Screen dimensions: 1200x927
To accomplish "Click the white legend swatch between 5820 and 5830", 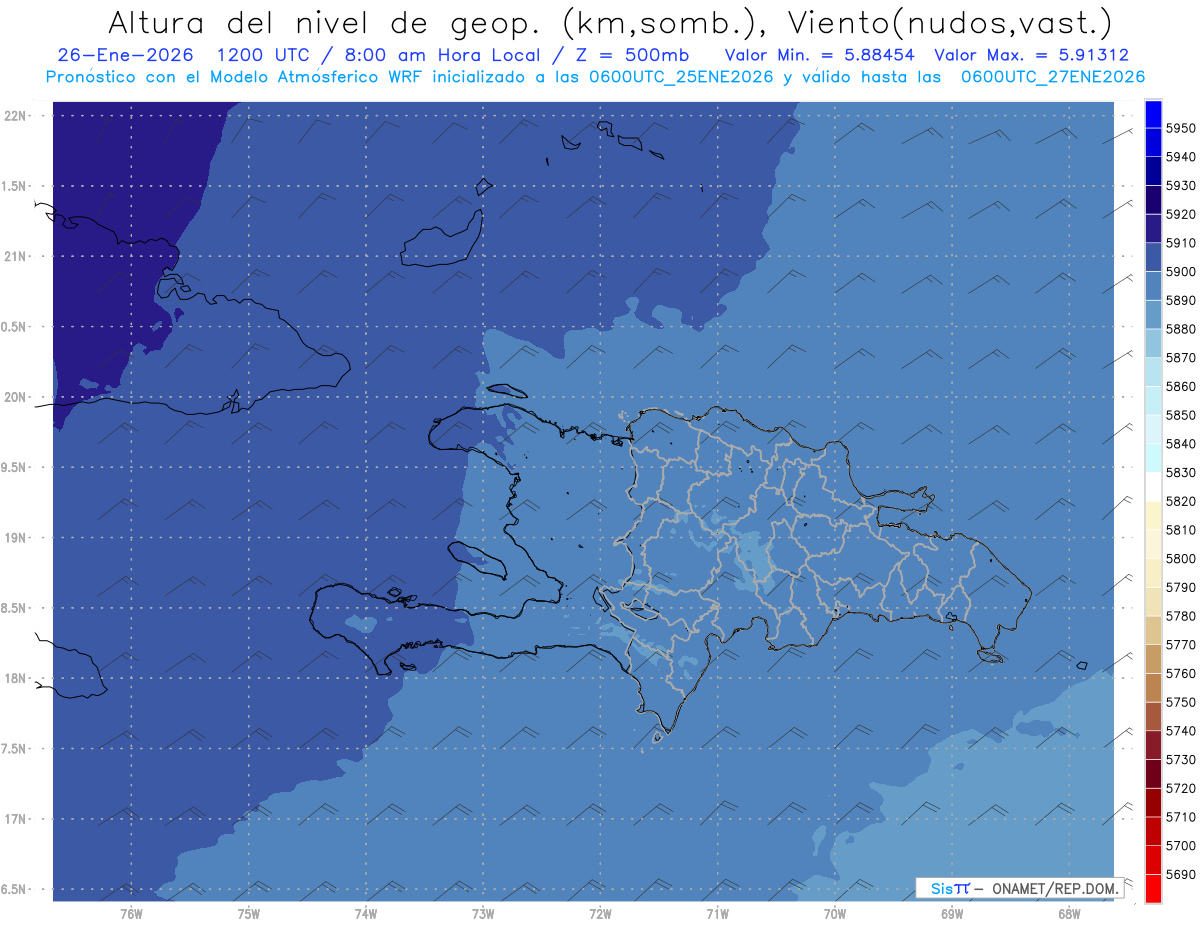I will [1153, 486].
